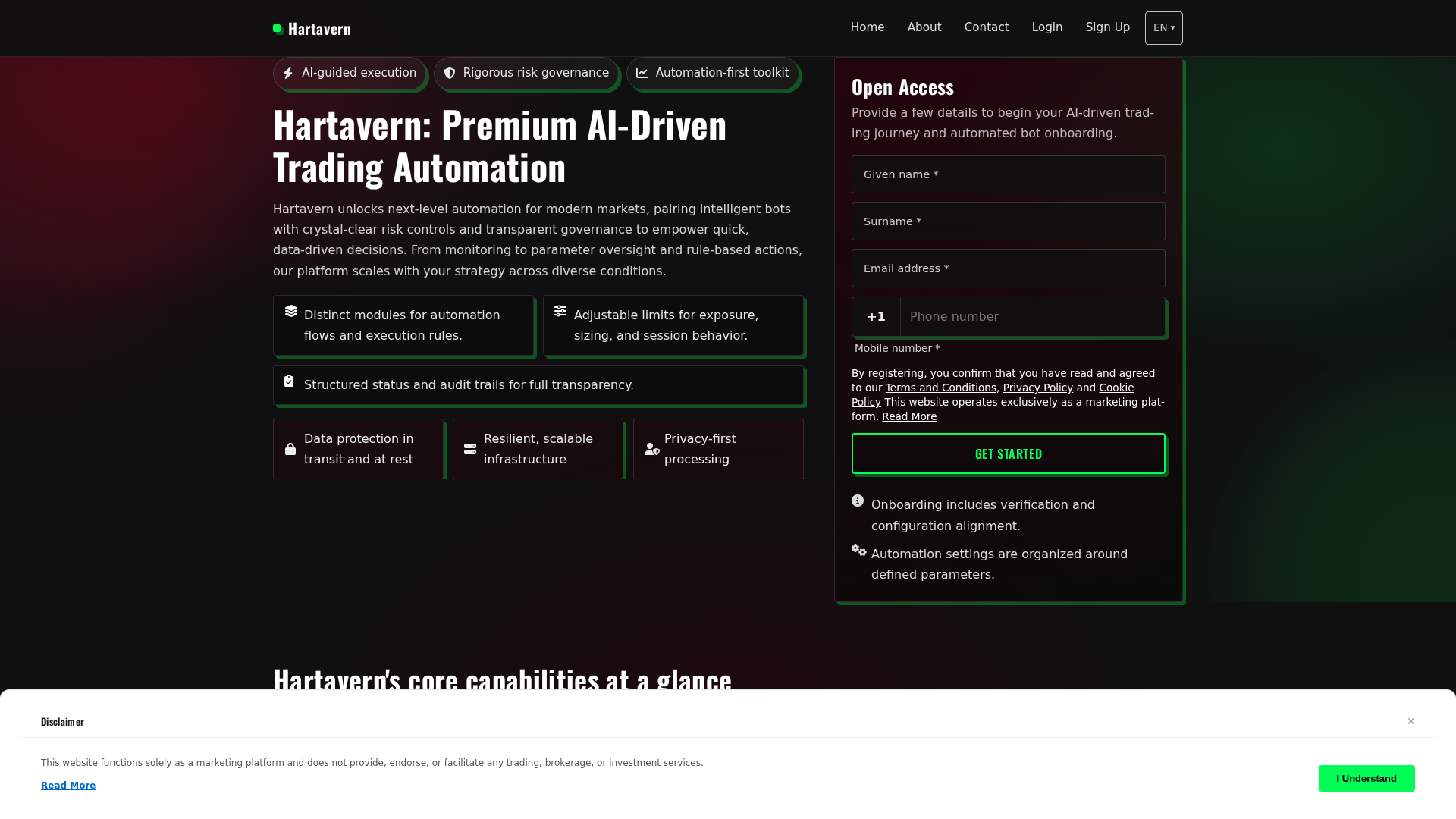The image size is (1456, 819).
Task: Select the AI-guided execution pill
Action: click(350, 74)
